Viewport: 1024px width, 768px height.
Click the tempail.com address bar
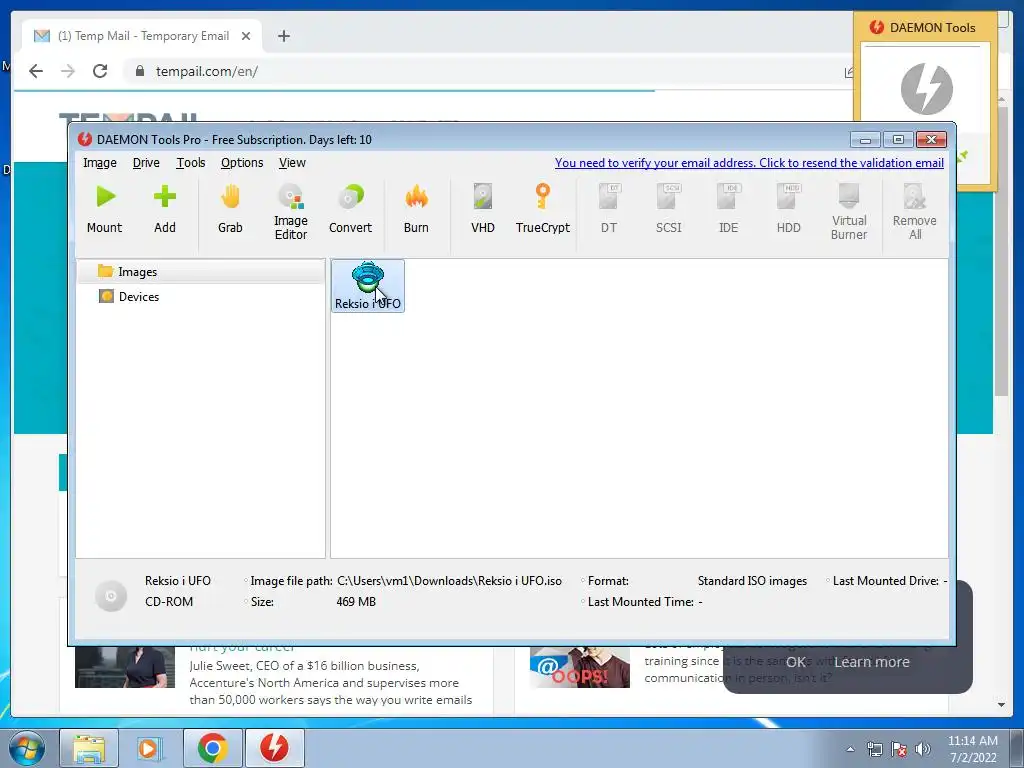tap(483, 71)
